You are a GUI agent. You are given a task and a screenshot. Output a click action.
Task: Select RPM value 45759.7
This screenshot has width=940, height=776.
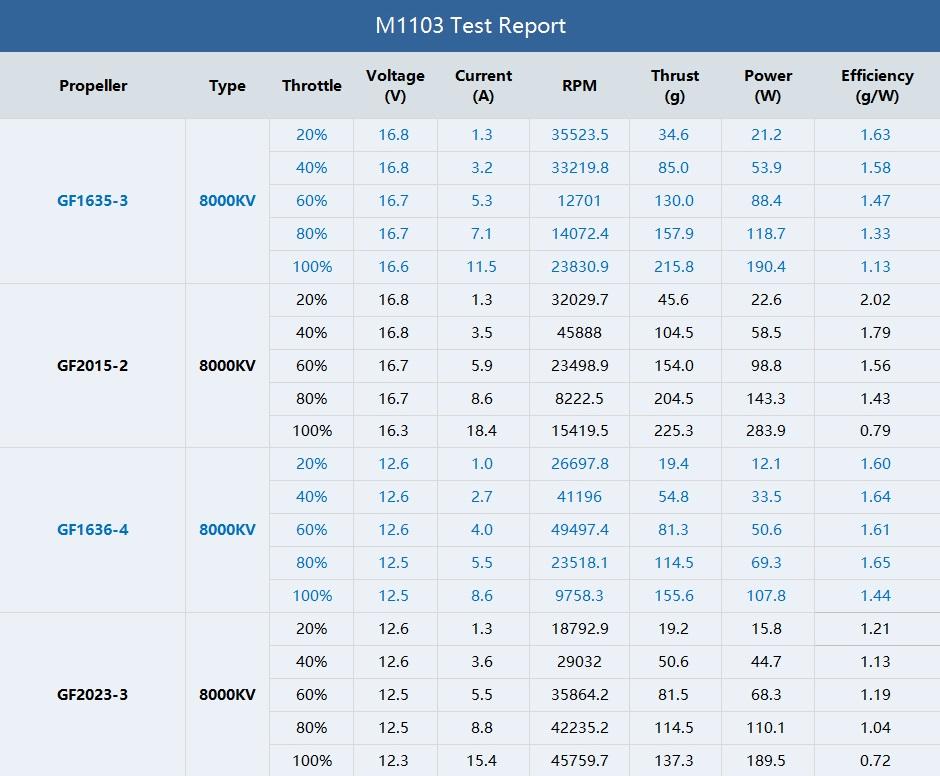pos(580,760)
